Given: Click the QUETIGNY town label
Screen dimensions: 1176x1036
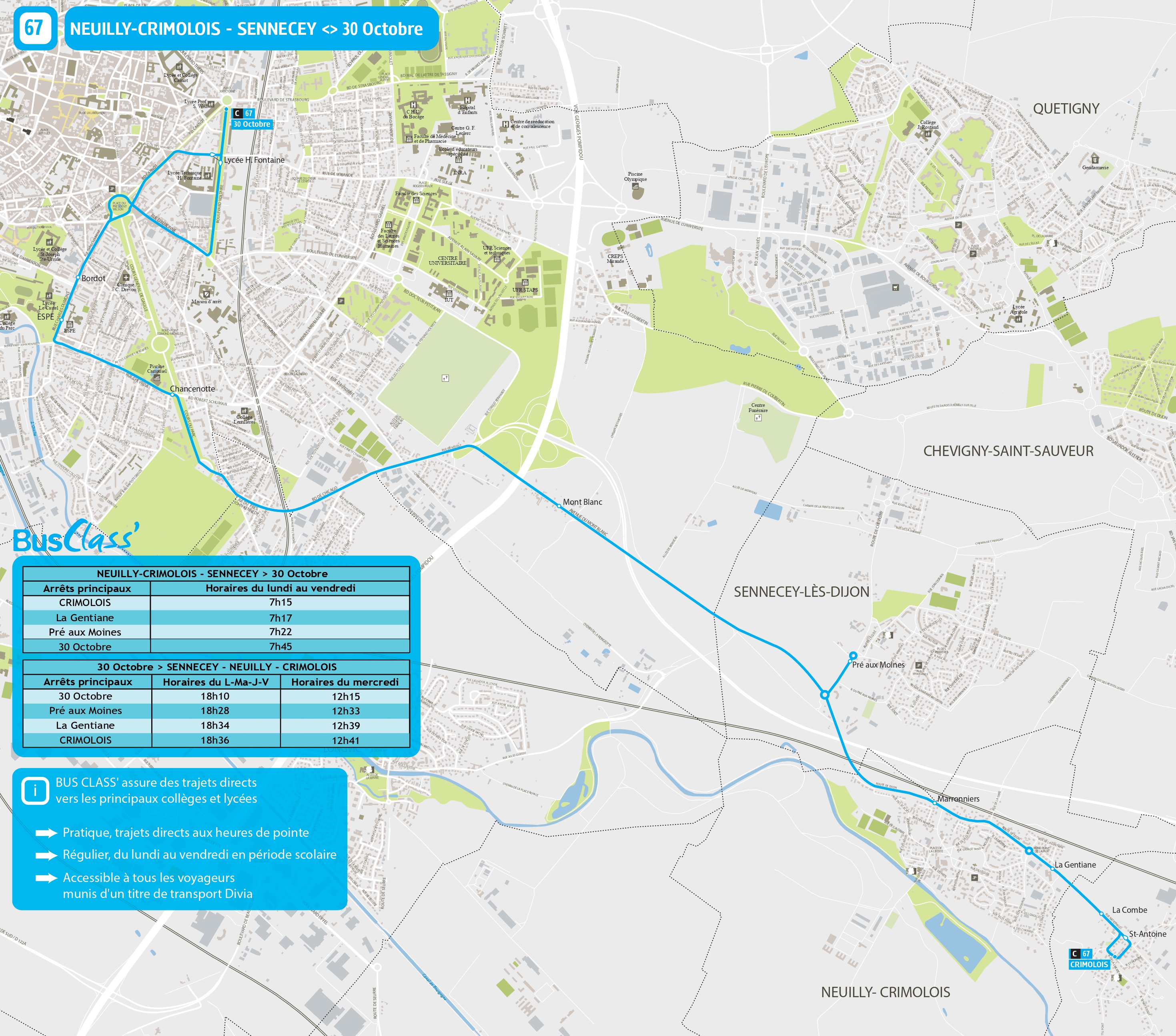Looking at the screenshot, I should pos(1066,109).
